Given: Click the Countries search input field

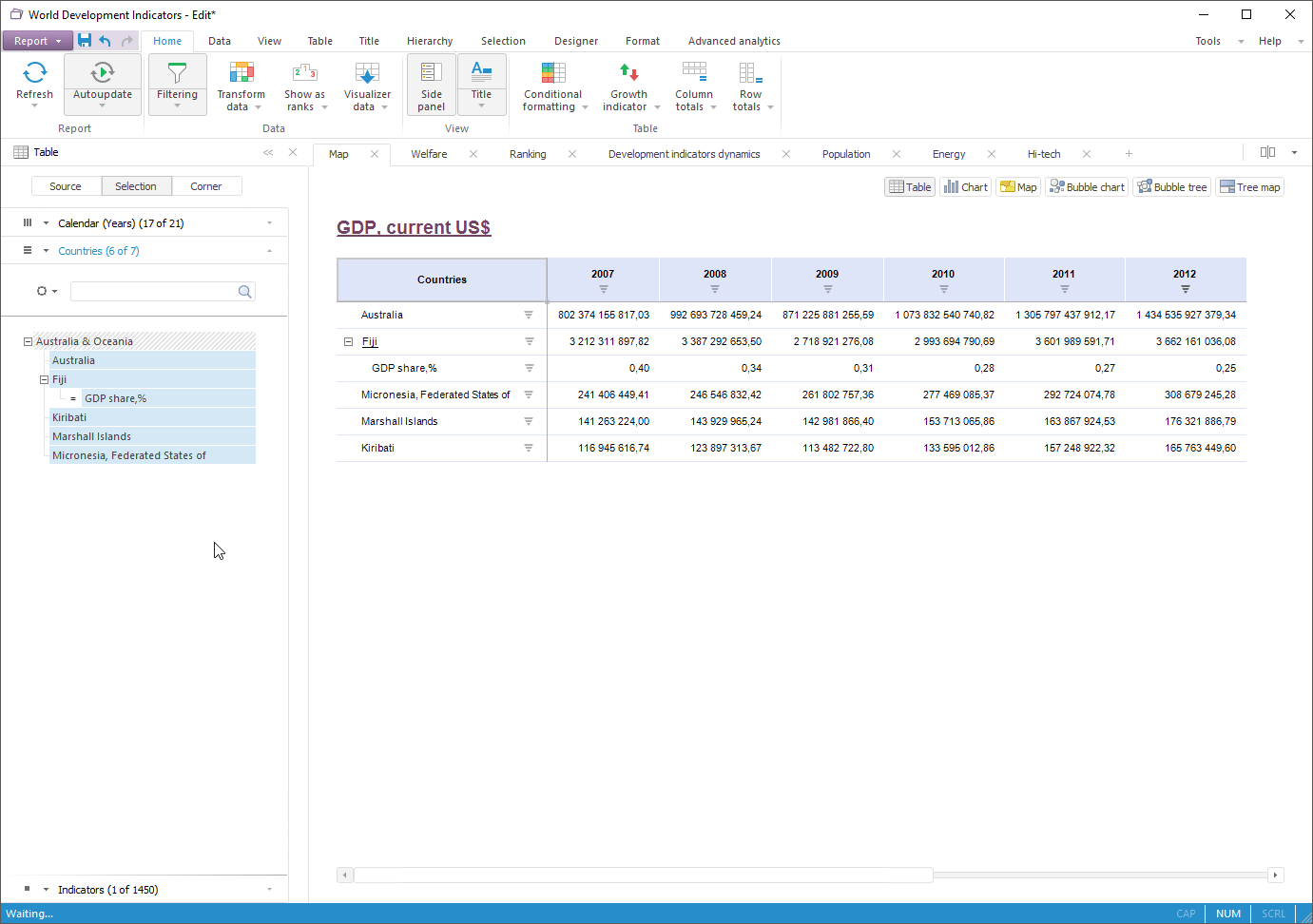Looking at the screenshot, I should pos(154,292).
